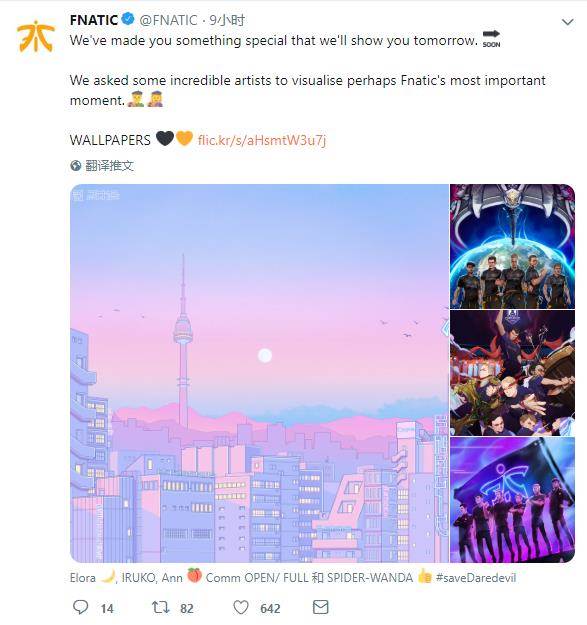Click the 翻译推文 translate tweet link
Screen dimensions: 587x625
(x=110, y=165)
